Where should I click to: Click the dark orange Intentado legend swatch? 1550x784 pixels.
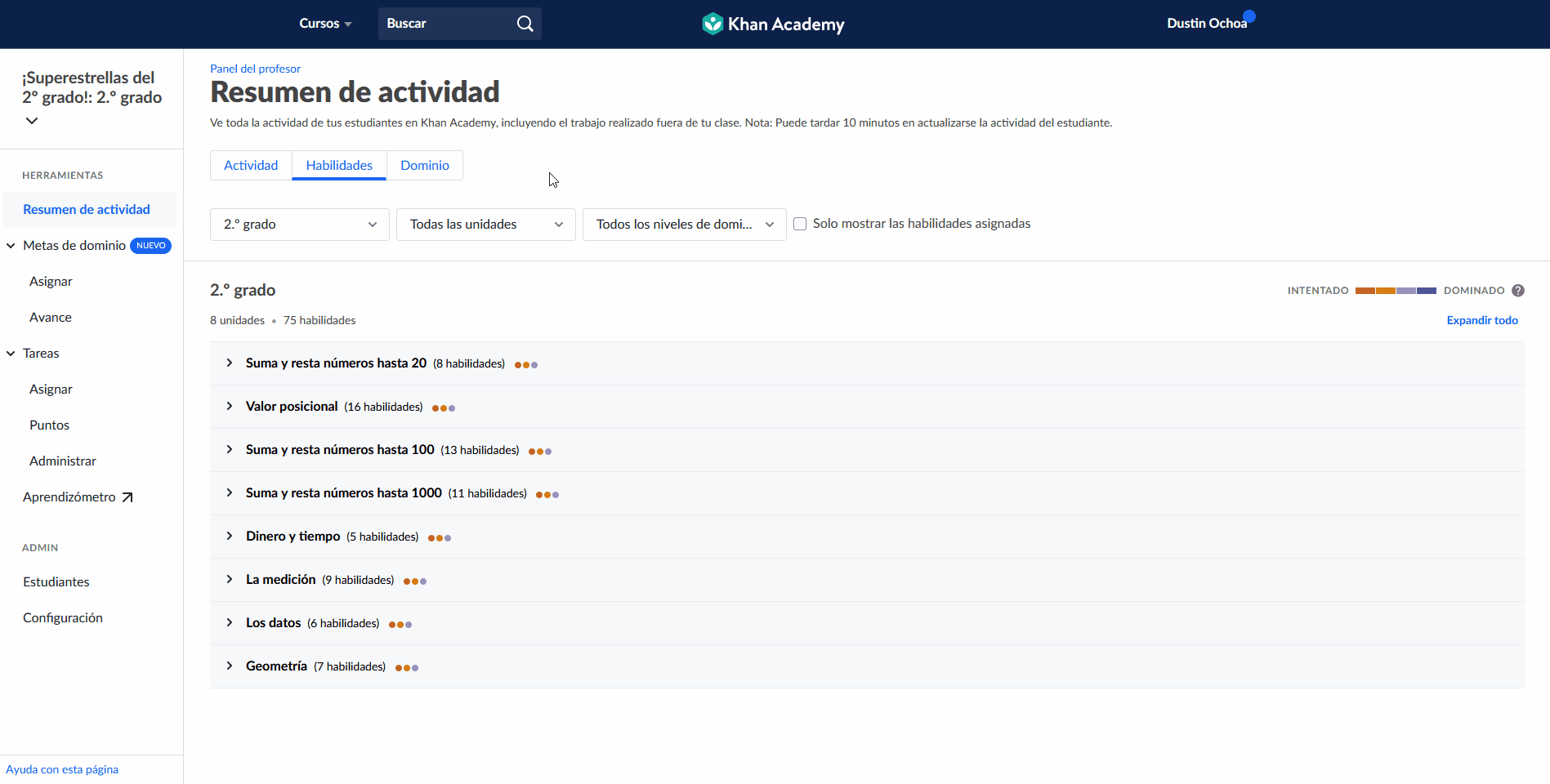click(x=1365, y=291)
